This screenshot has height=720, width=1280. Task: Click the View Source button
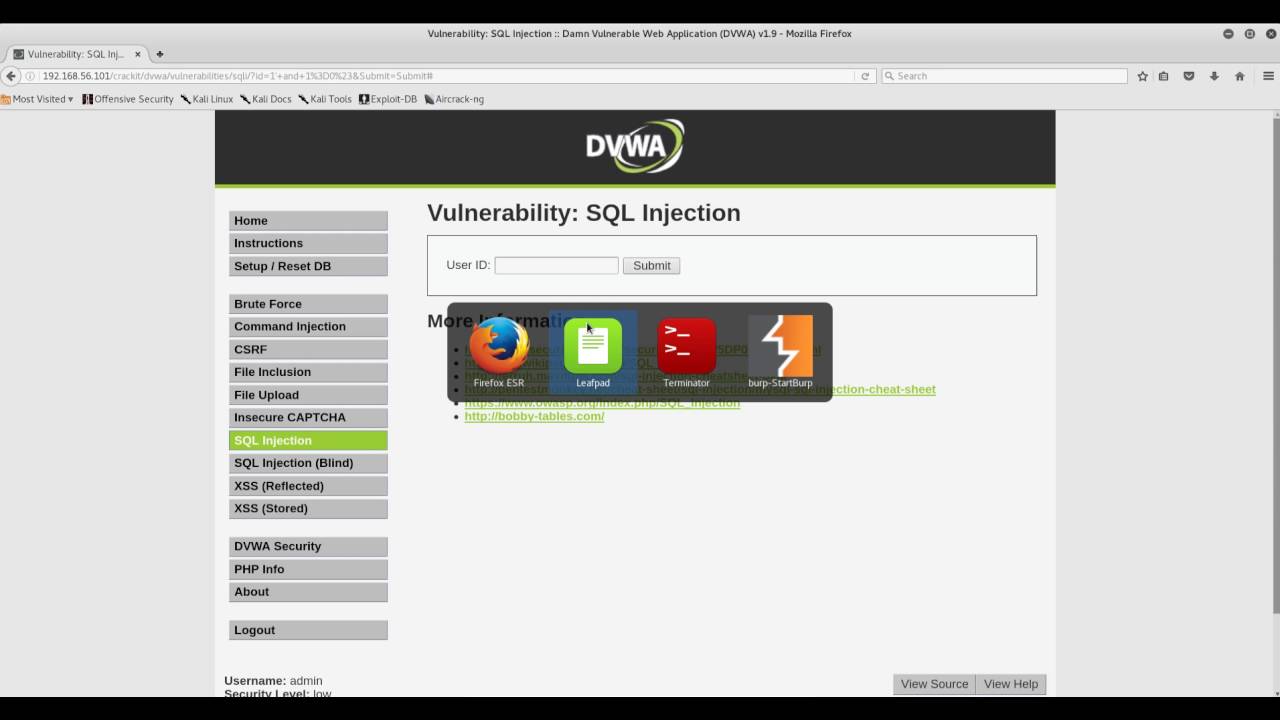click(934, 684)
